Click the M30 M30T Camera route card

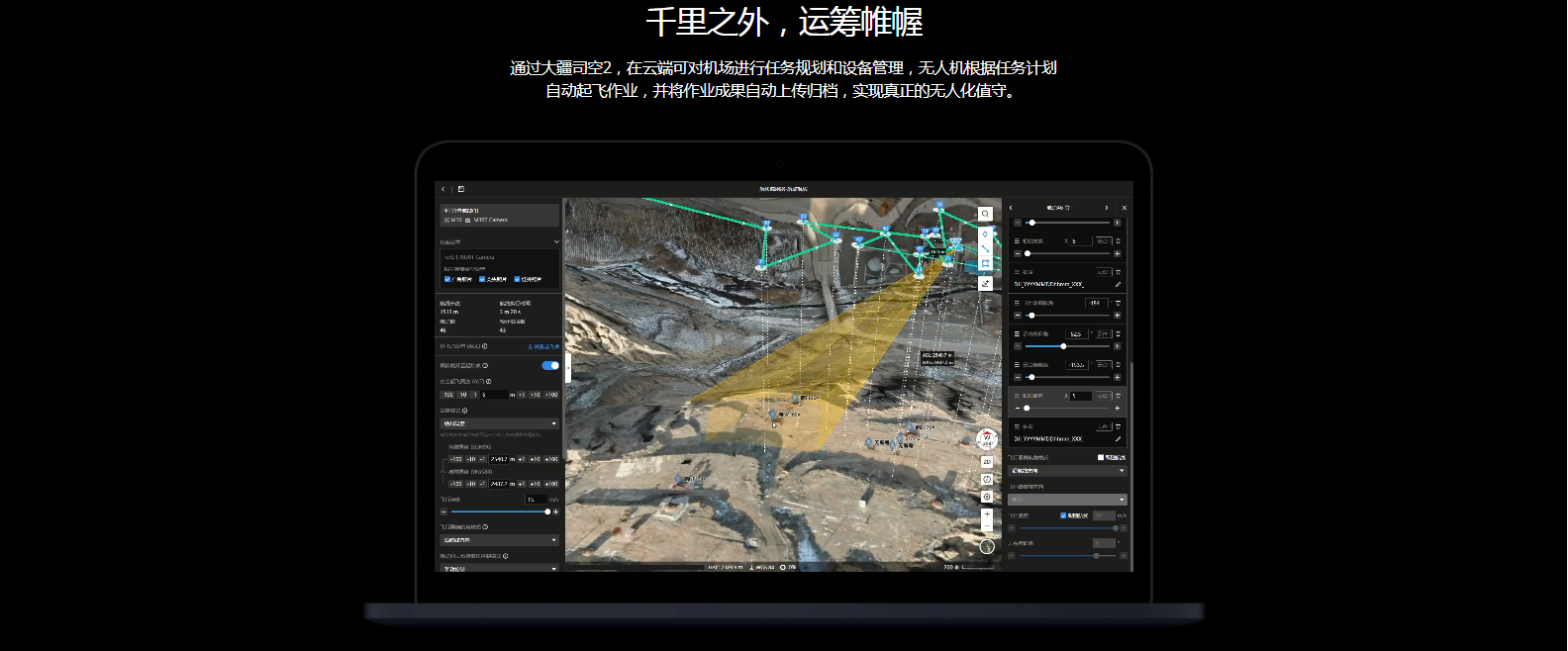(500, 215)
